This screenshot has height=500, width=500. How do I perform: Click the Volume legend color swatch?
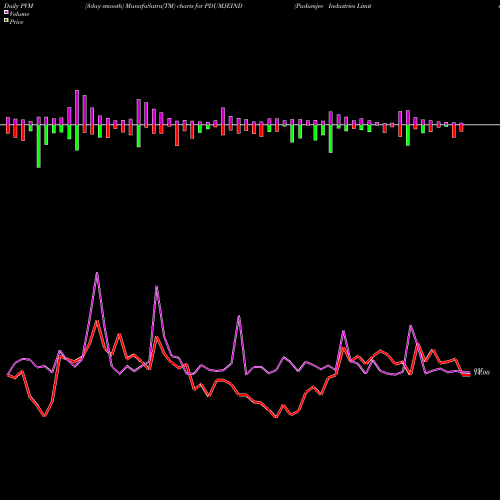[6, 13]
